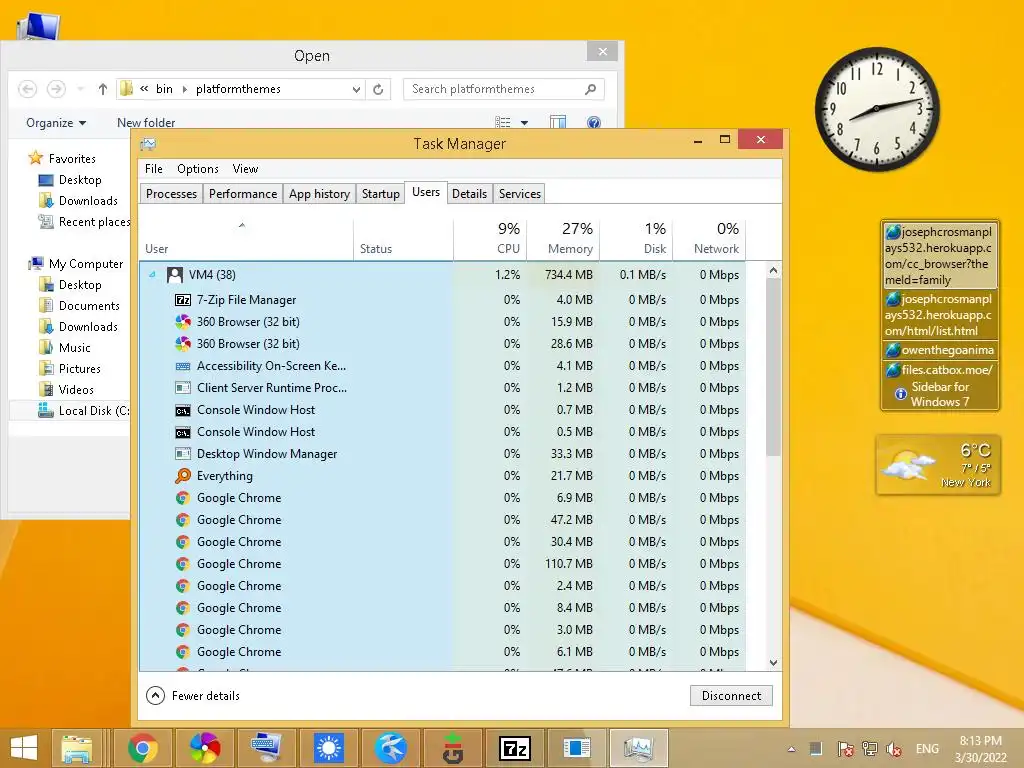Switch to the Processes tab
The width and height of the screenshot is (1024, 768).
tap(171, 194)
